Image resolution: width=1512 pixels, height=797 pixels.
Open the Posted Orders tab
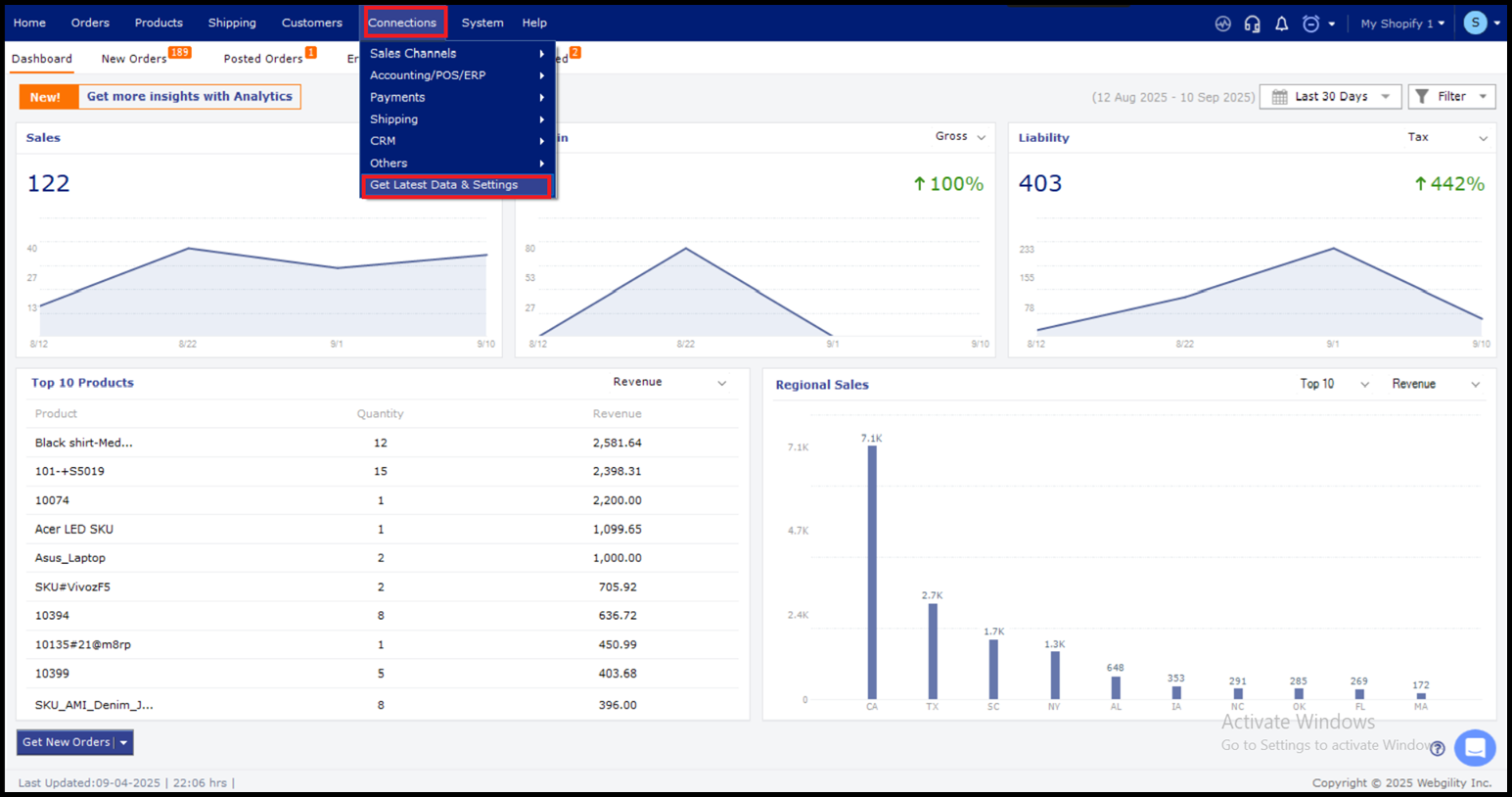(262, 59)
